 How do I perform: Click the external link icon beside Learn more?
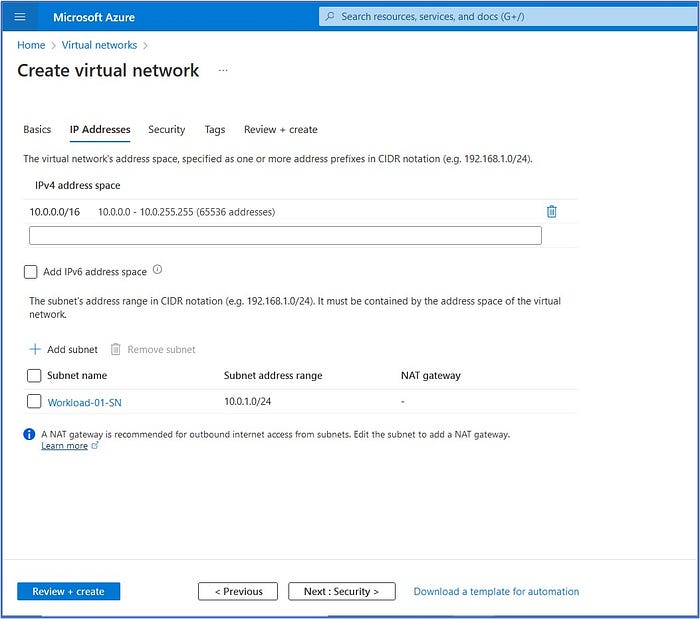(x=95, y=445)
